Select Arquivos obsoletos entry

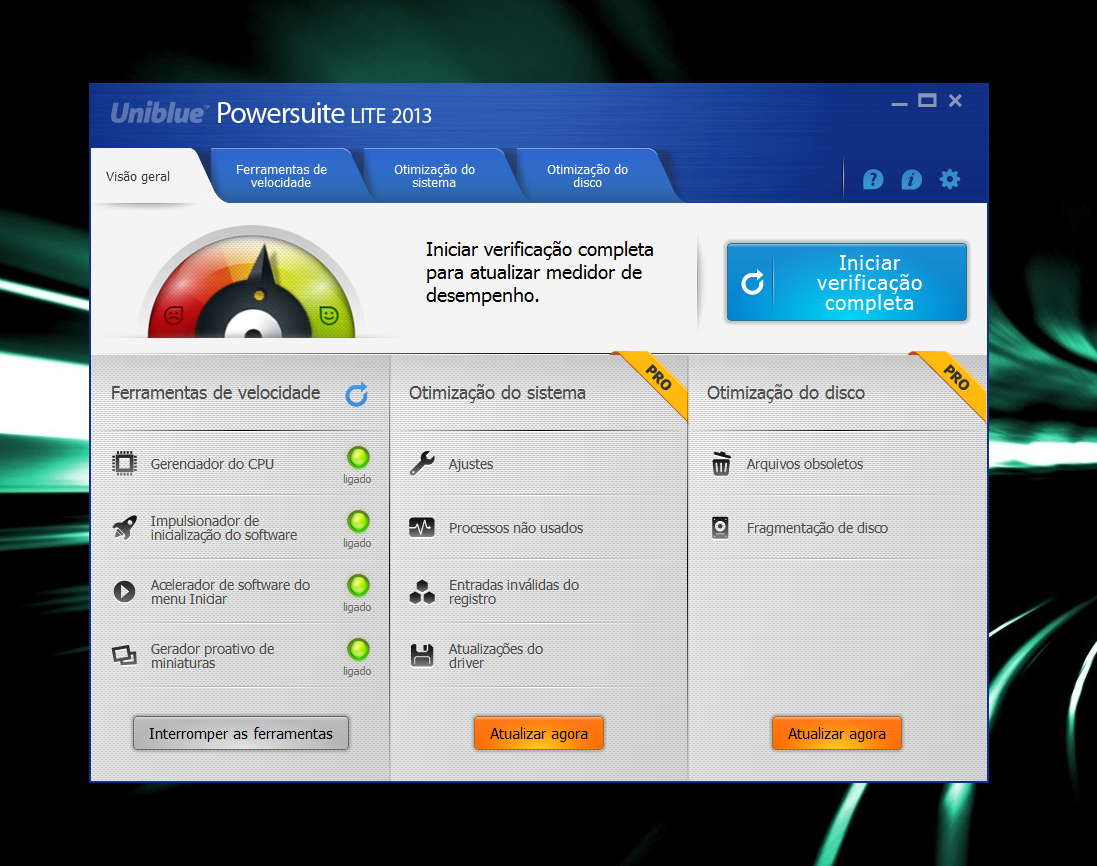(x=805, y=464)
